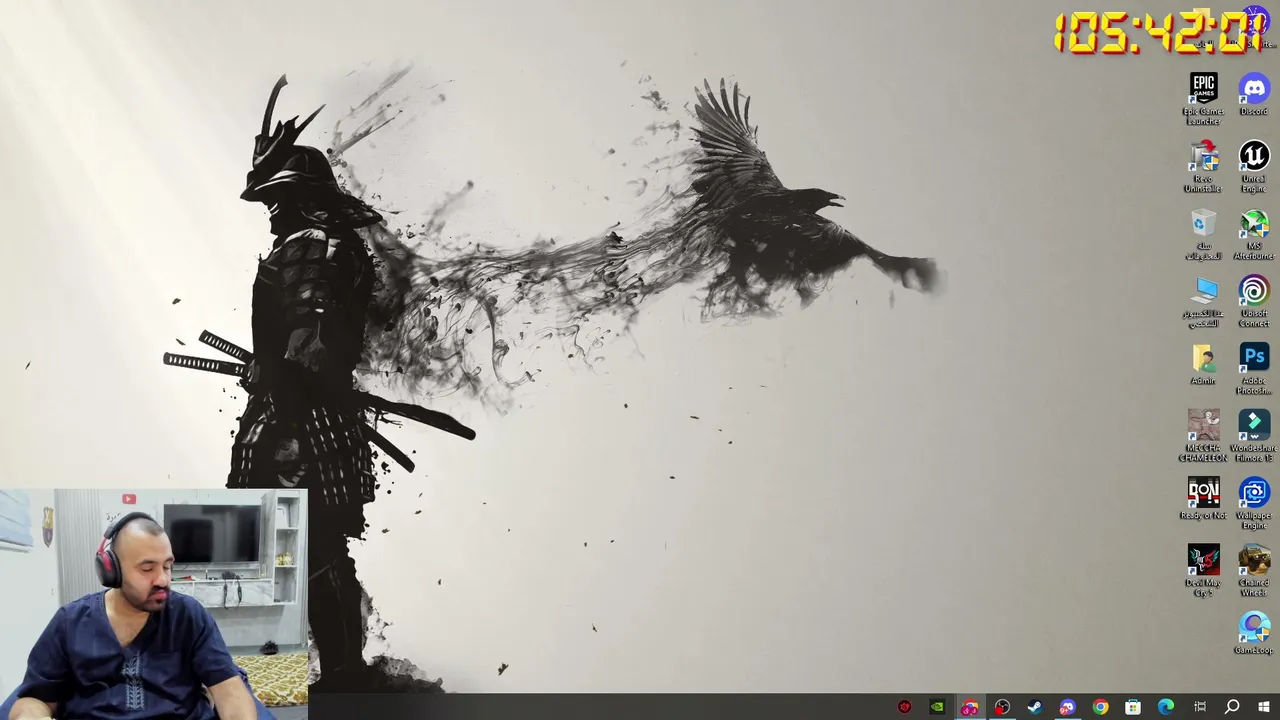Image resolution: width=1280 pixels, height=720 pixels.
Task: Open plain Google Chrome taskbar icon
Action: click(1100, 707)
